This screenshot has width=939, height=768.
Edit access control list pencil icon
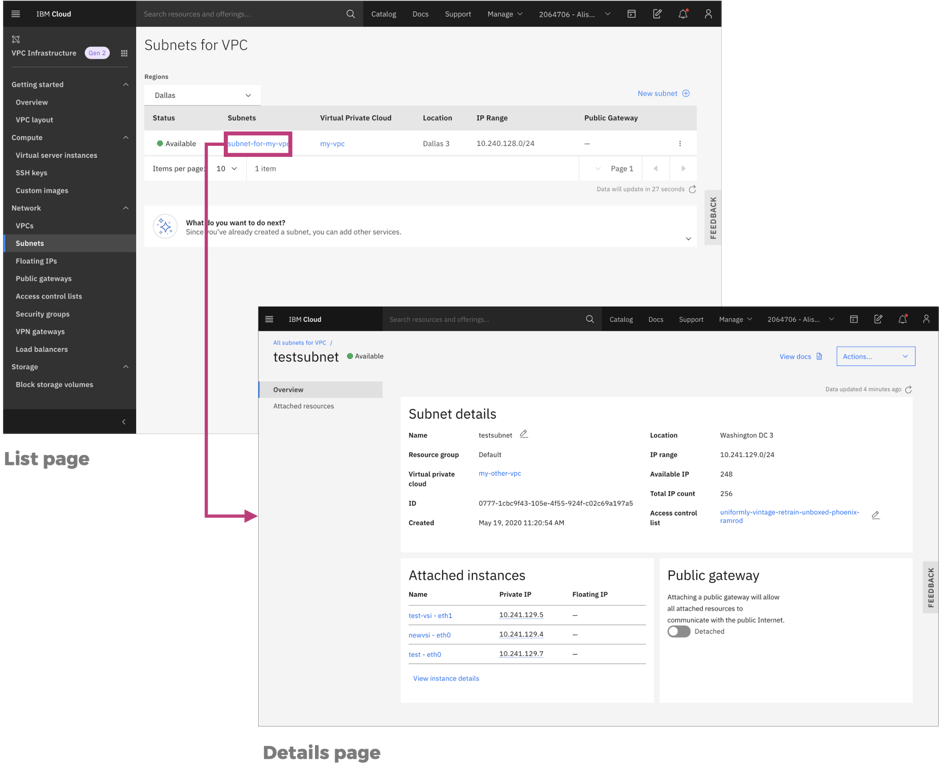tap(876, 515)
